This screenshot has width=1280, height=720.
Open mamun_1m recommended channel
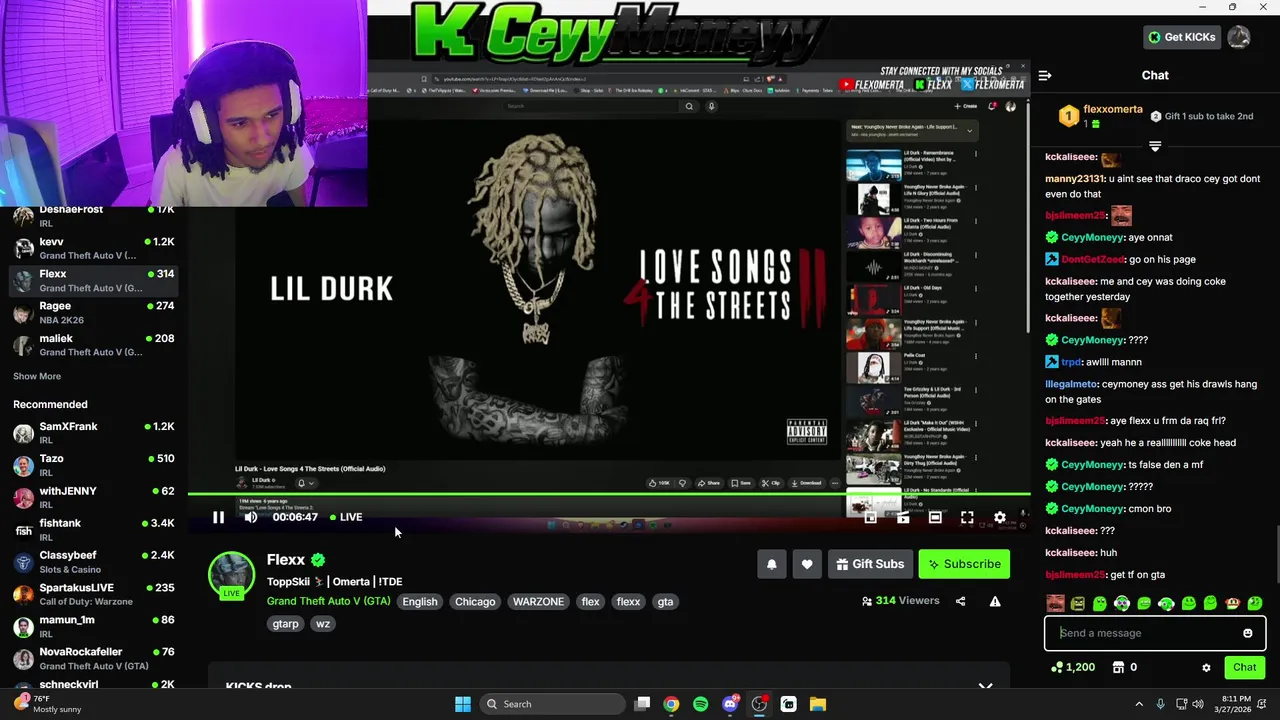94,626
